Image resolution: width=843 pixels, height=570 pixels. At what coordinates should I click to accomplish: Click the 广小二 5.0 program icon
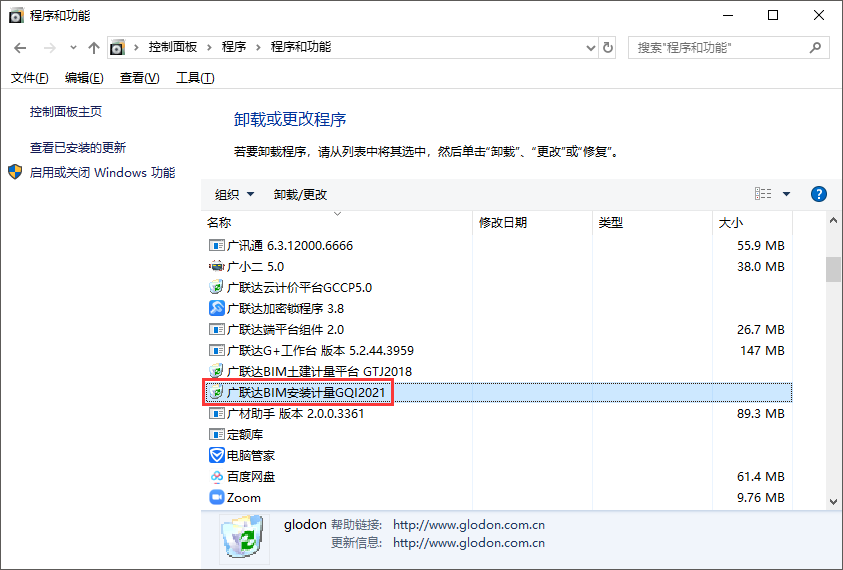(216, 267)
